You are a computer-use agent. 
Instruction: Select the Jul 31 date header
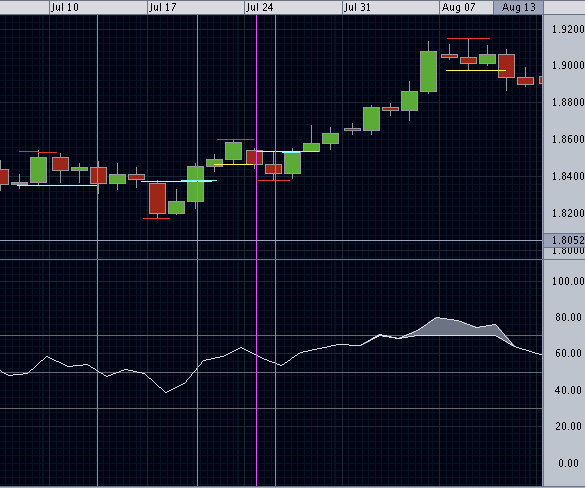click(x=357, y=7)
